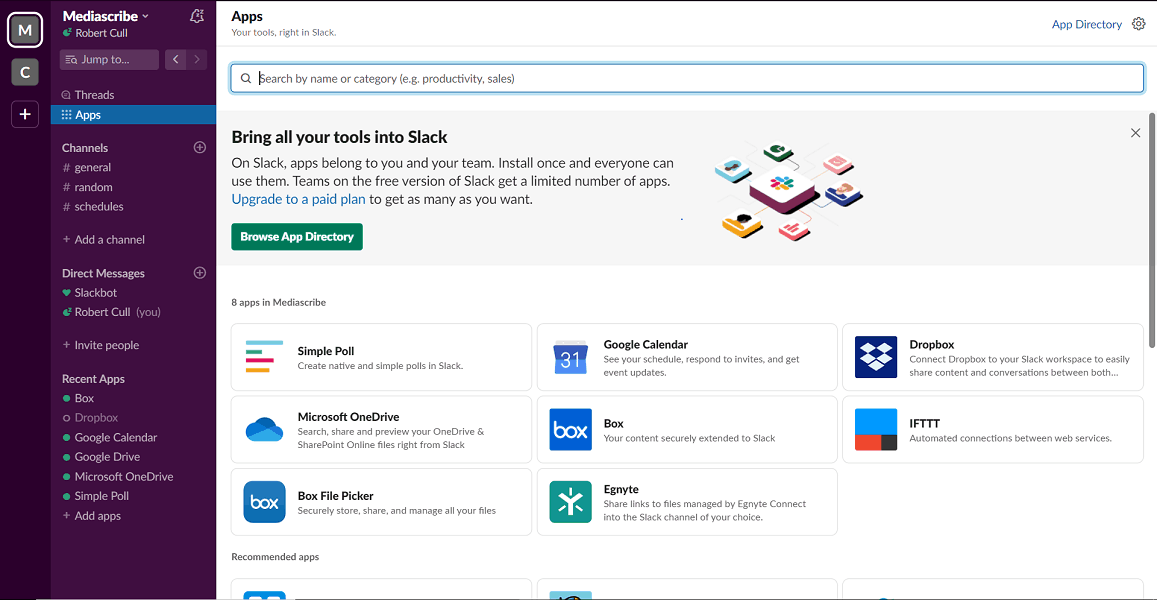Switch to the workspace icon labeled C
Screen dimensions: 1157x600
coord(25,72)
